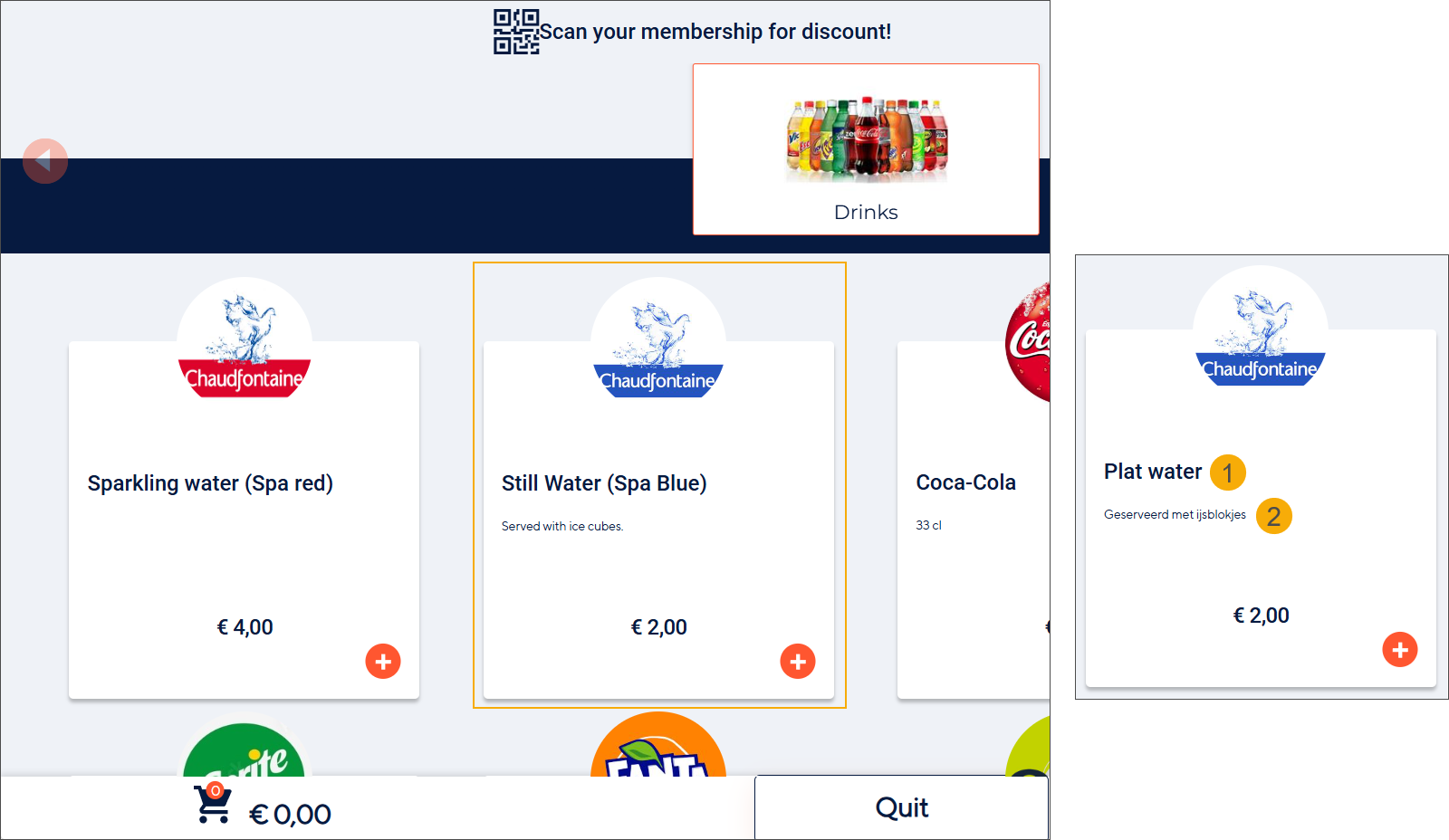Select the red Chaudfontaine logo

(x=245, y=344)
